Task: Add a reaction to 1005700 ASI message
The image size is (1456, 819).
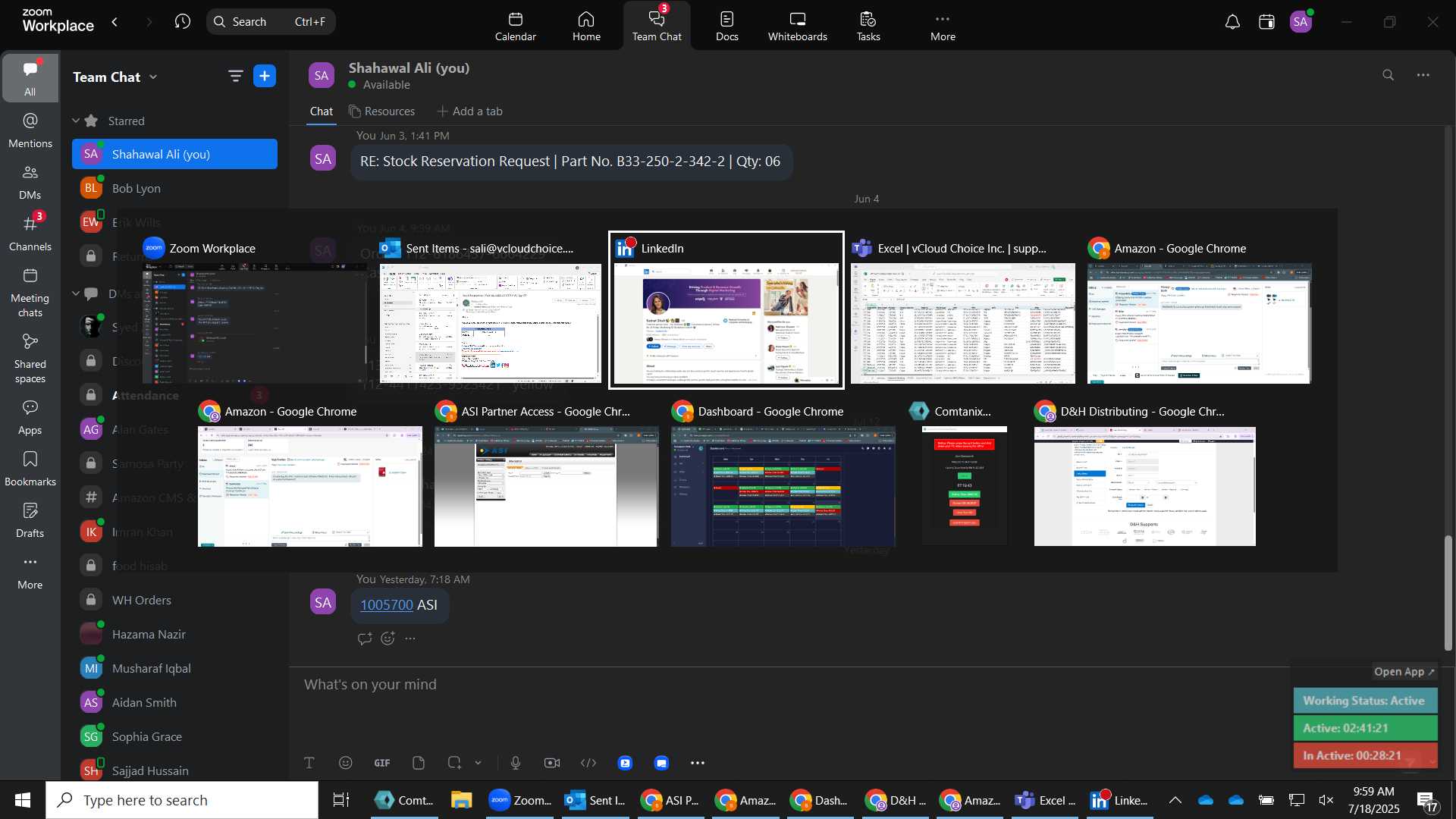Action: (x=388, y=639)
